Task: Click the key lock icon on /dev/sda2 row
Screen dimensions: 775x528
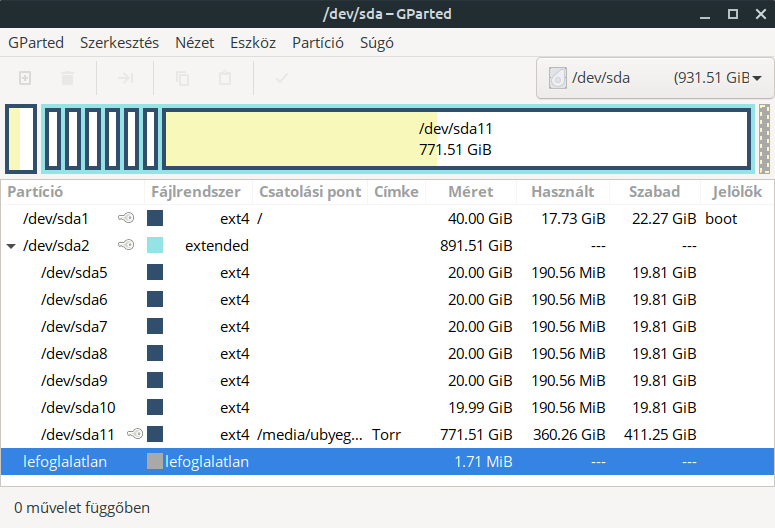Action: 126,245
